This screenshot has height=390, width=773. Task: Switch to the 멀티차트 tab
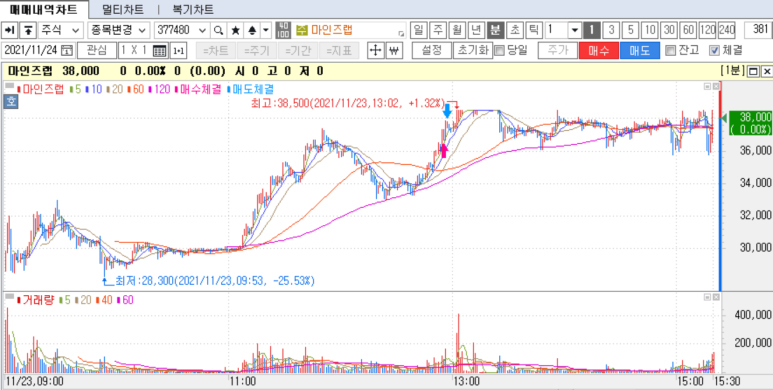tap(123, 9)
